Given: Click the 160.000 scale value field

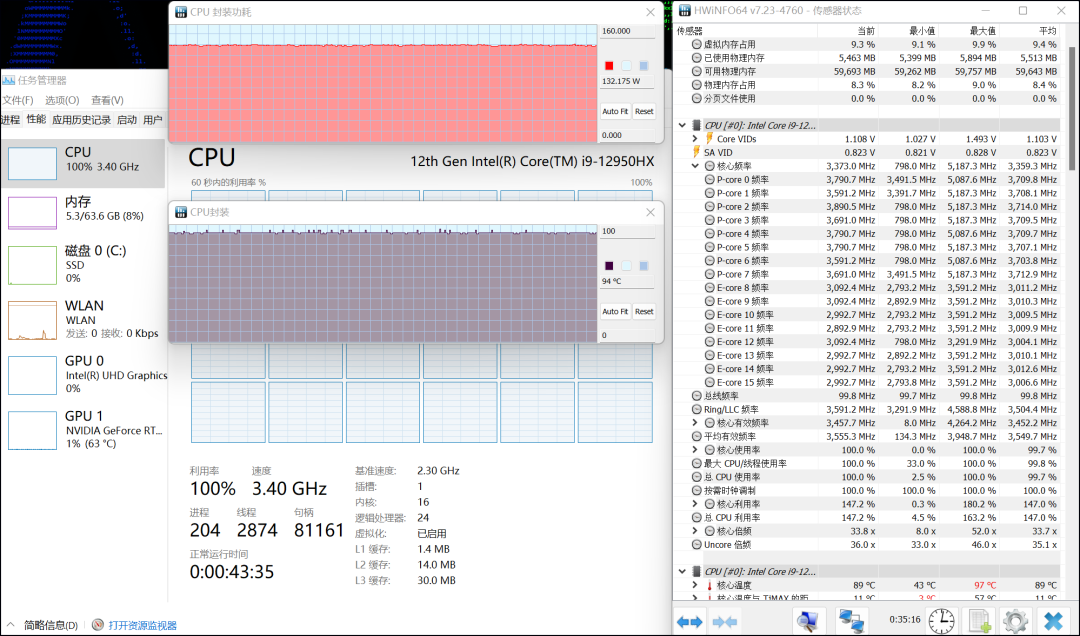Looking at the screenshot, I should 625,30.
